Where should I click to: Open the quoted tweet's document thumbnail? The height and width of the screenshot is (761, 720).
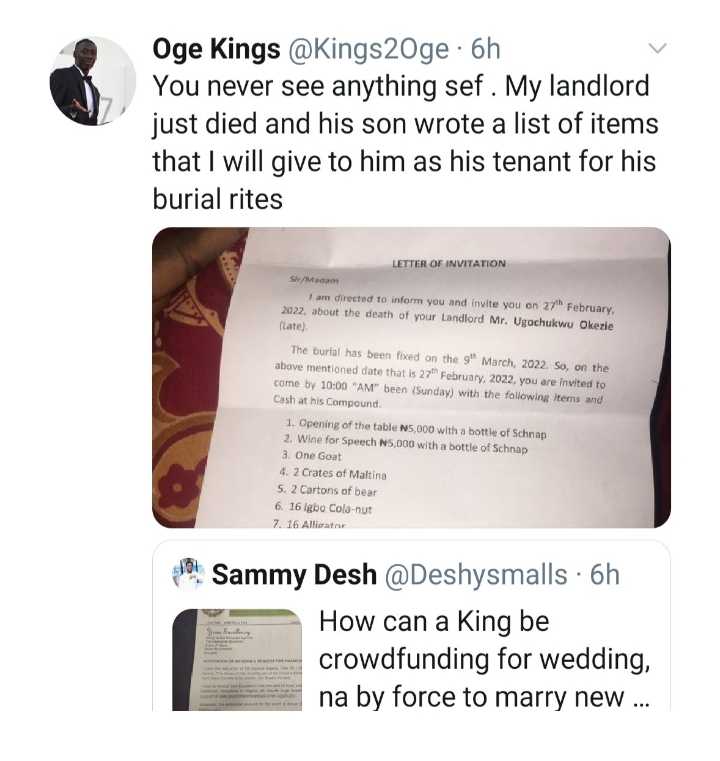(x=237, y=659)
